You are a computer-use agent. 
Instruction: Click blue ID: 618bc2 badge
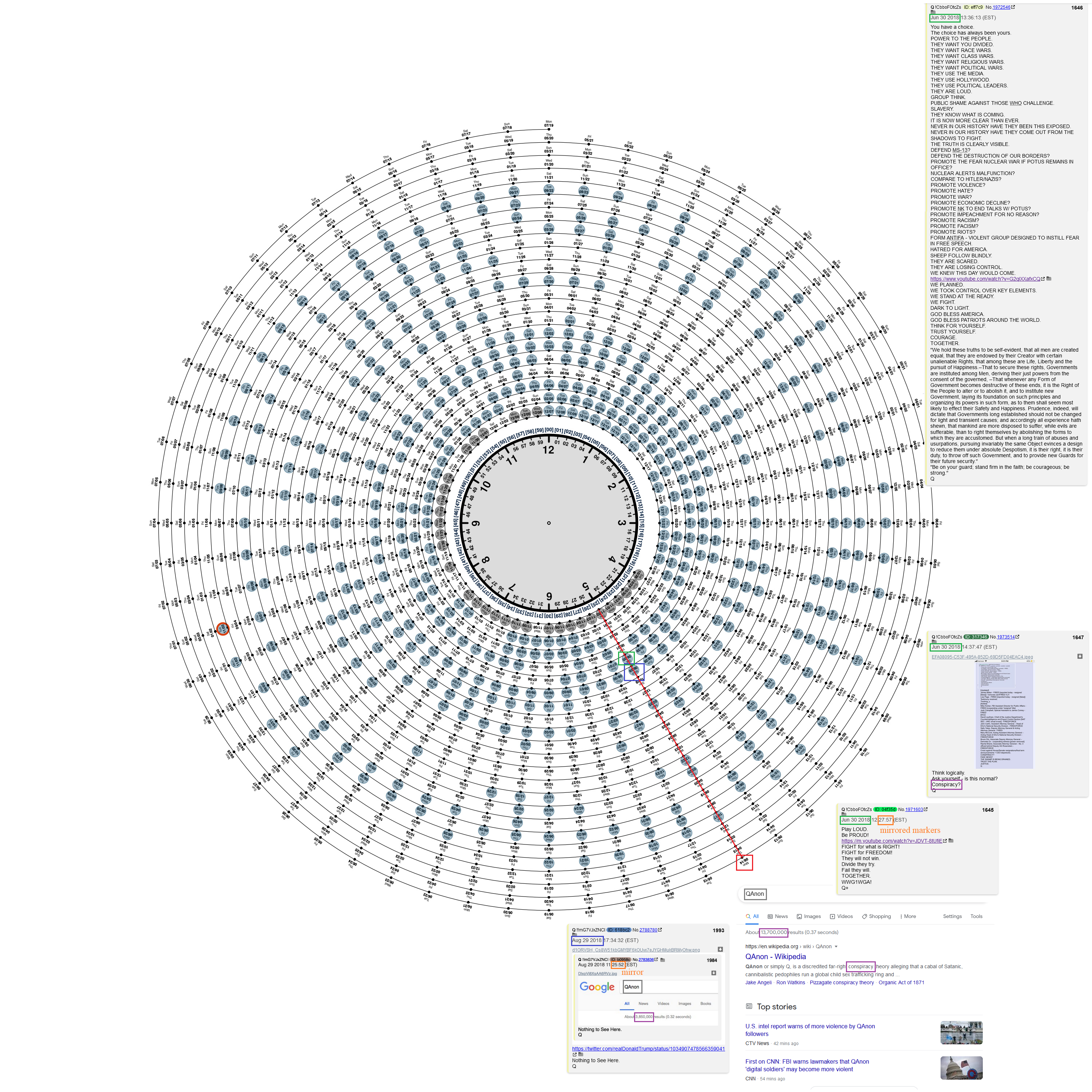coord(619,930)
